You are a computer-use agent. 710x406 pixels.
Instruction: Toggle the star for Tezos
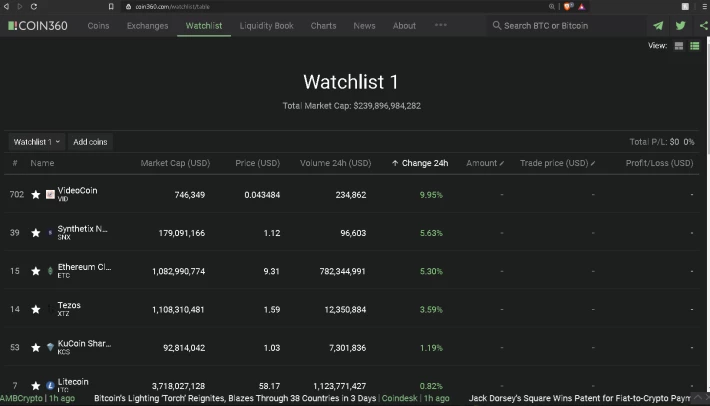35,309
